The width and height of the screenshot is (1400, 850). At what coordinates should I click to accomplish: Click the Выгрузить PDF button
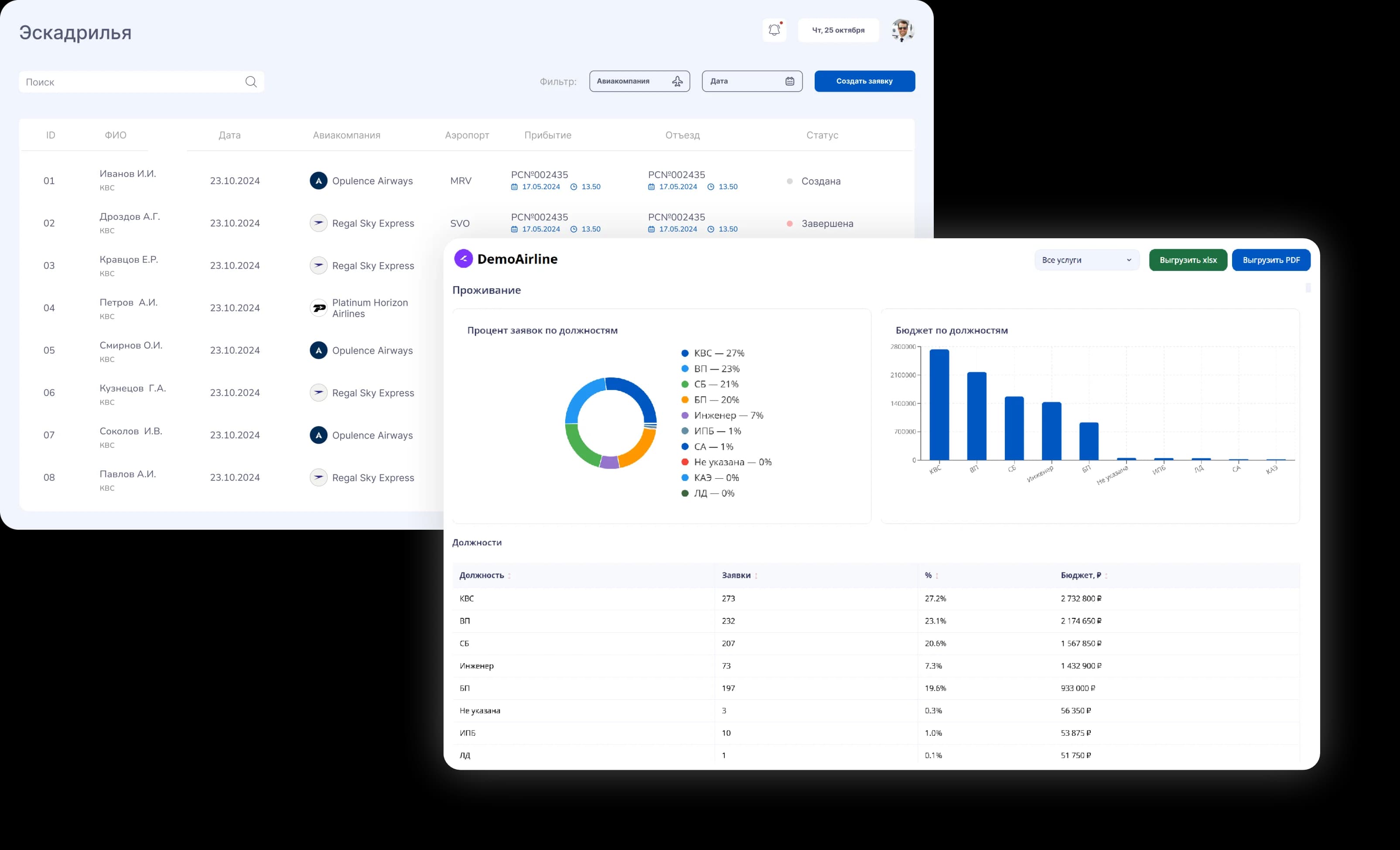[1270, 260]
